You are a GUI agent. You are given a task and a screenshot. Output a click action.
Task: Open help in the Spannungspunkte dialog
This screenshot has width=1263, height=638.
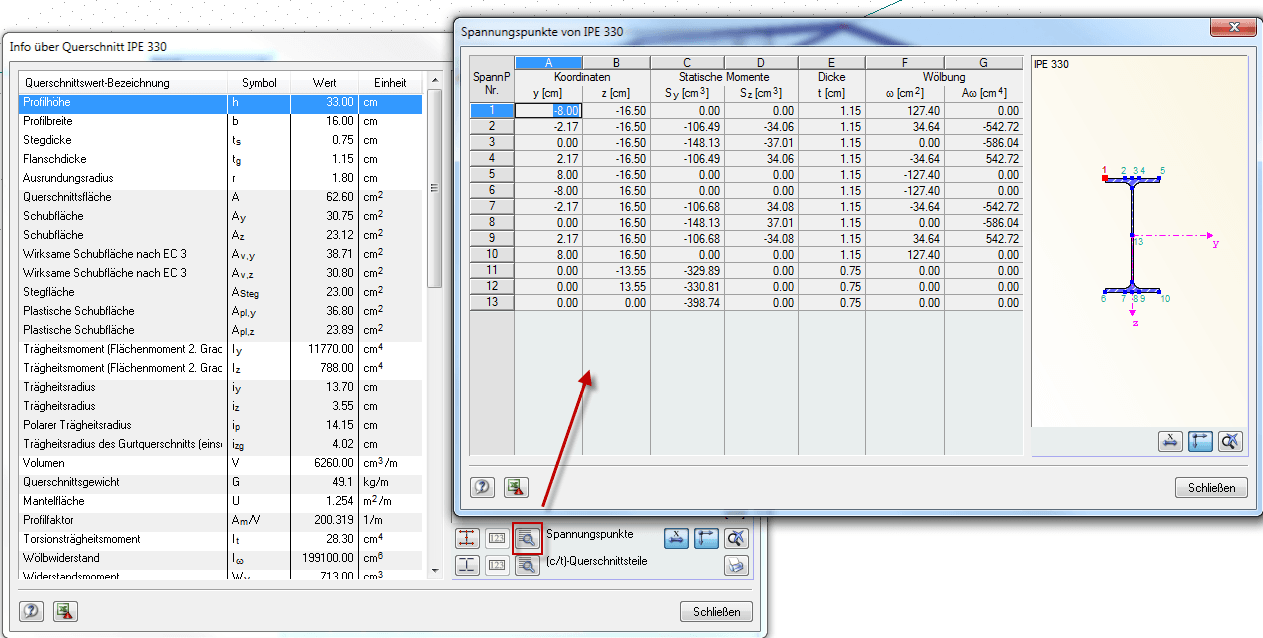(483, 487)
